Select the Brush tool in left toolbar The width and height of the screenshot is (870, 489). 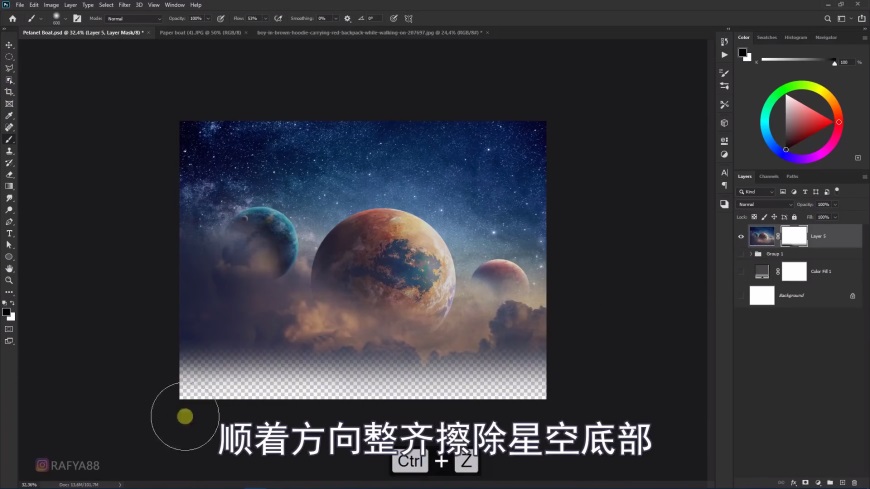(x=9, y=139)
